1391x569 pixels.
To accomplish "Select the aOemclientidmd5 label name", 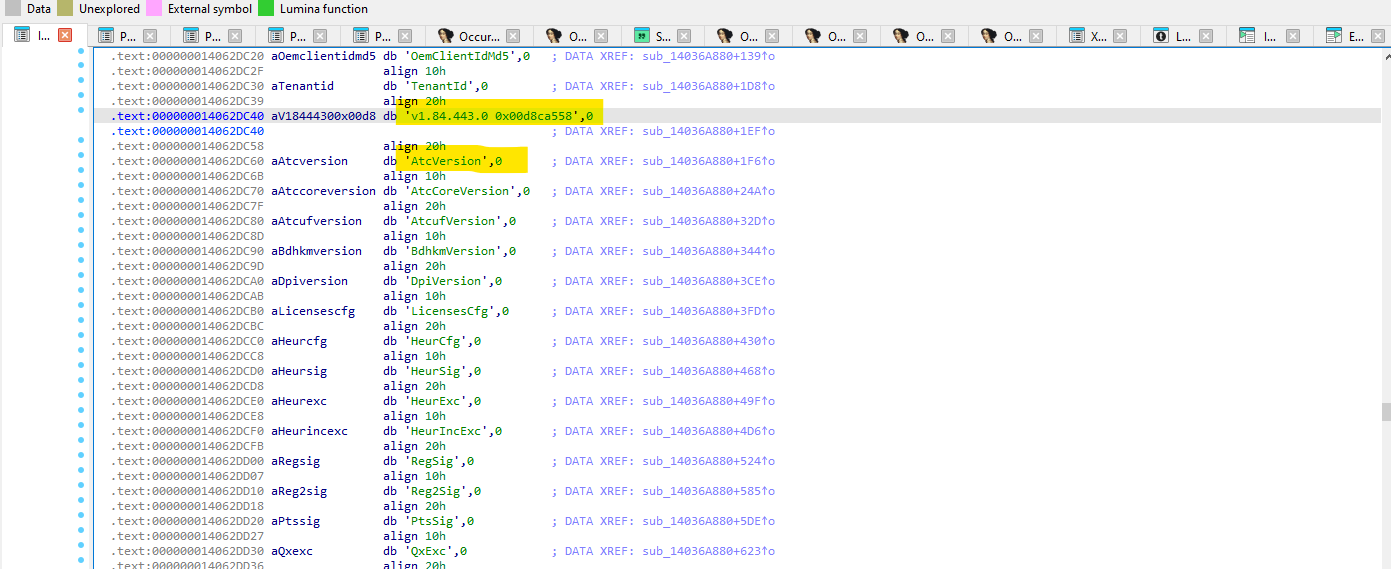I will coord(324,56).
